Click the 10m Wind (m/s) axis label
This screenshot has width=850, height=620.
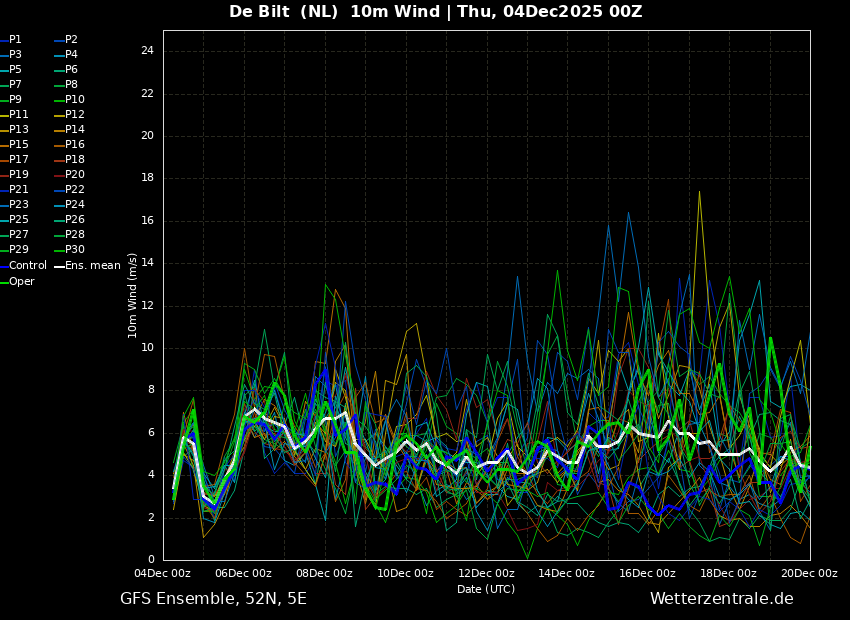pos(133,295)
